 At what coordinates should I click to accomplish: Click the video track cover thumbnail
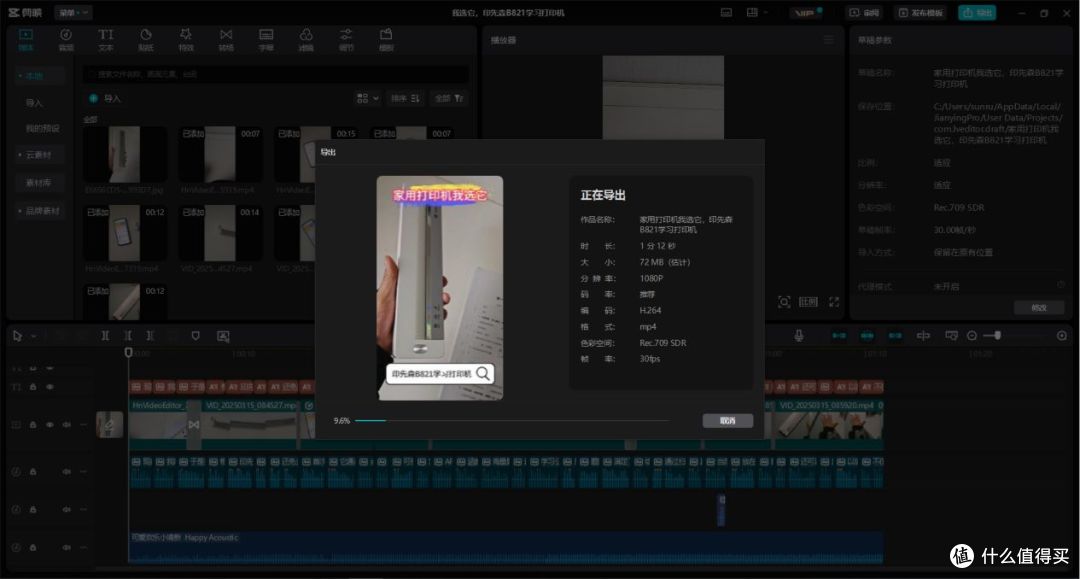coord(110,425)
